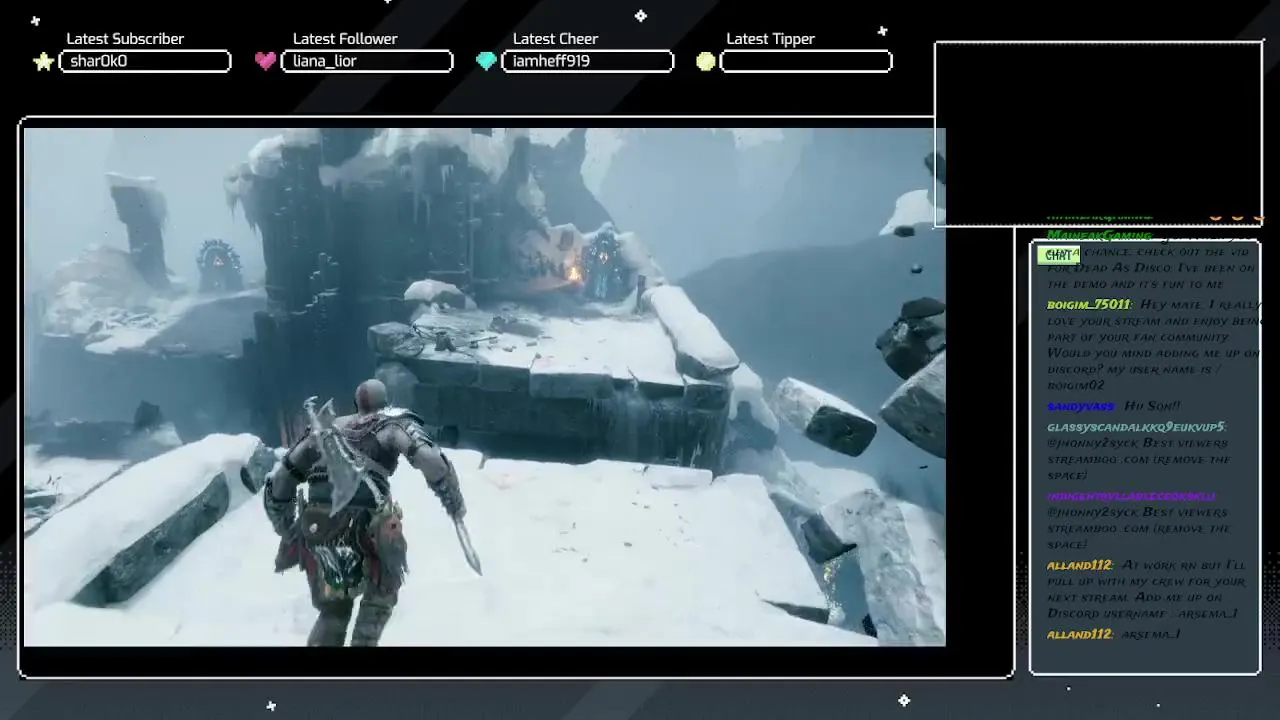Screen dimensions: 1280x720
Task: Click chat username MainfakGaming
Action: pyautogui.click(x=1099, y=235)
